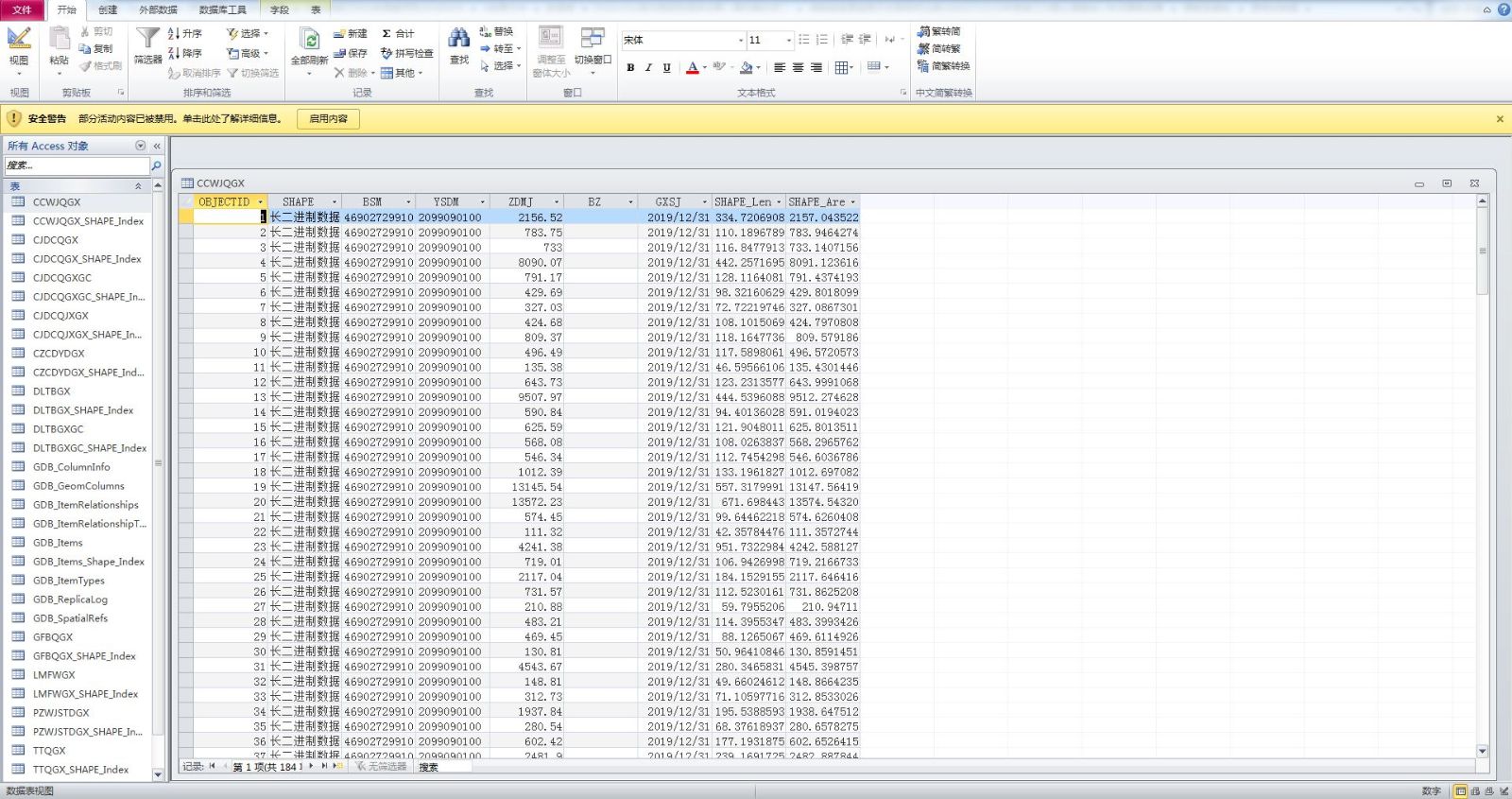Open the font size 11 dropdown
The width and height of the screenshot is (1512, 799).
(789, 40)
